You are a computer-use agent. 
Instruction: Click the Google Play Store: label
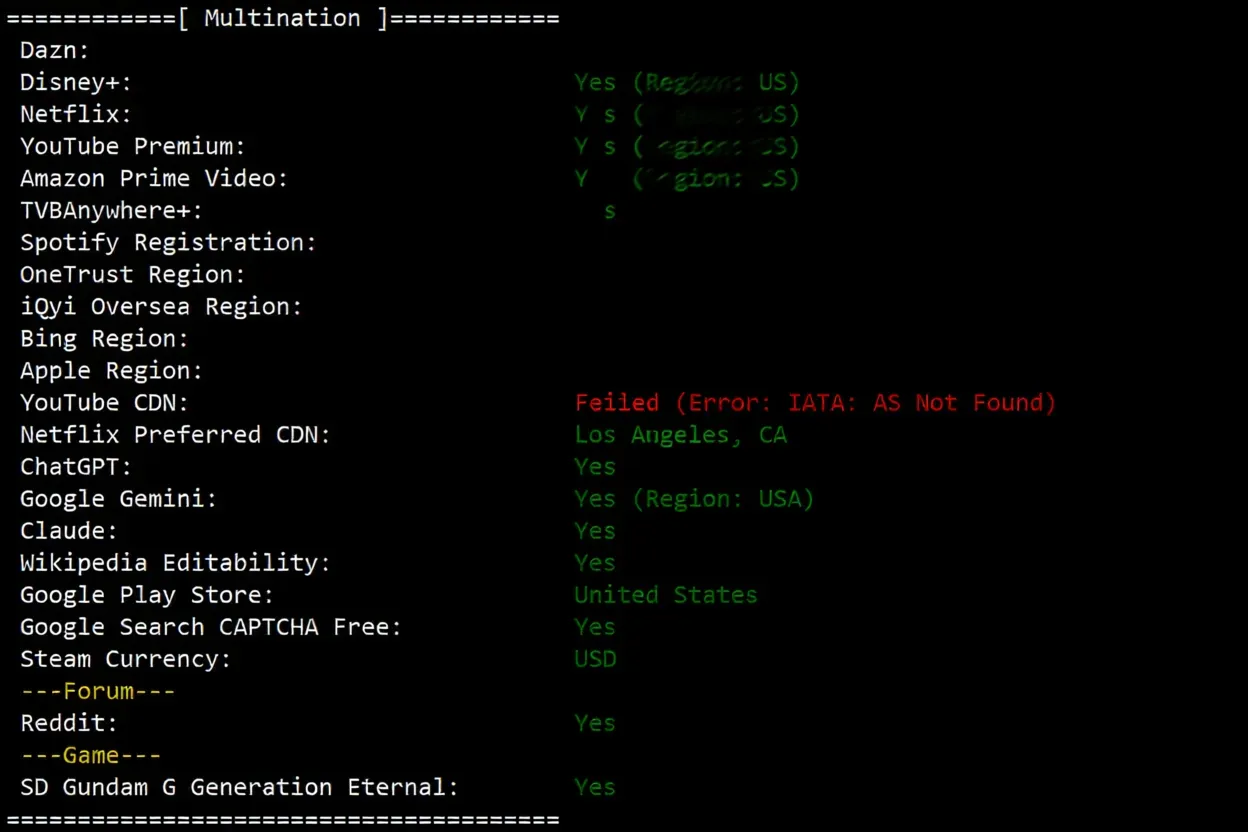coord(147,594)
